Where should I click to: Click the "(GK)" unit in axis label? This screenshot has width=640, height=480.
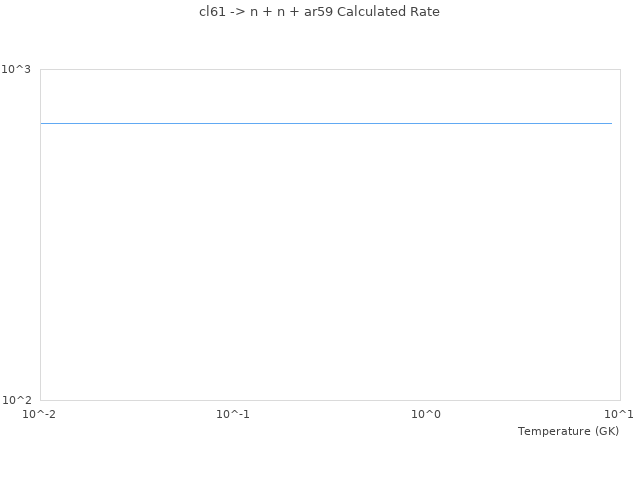click(606, 431)
